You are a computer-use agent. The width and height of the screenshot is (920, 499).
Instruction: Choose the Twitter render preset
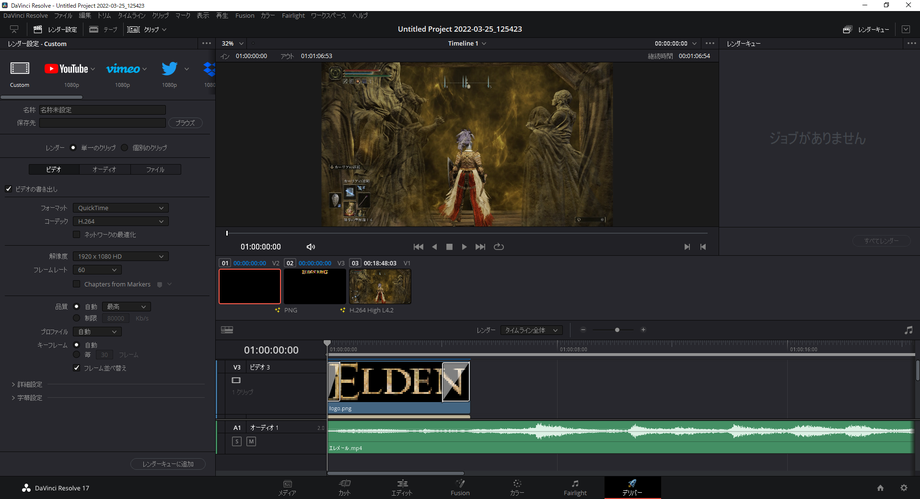170,69
